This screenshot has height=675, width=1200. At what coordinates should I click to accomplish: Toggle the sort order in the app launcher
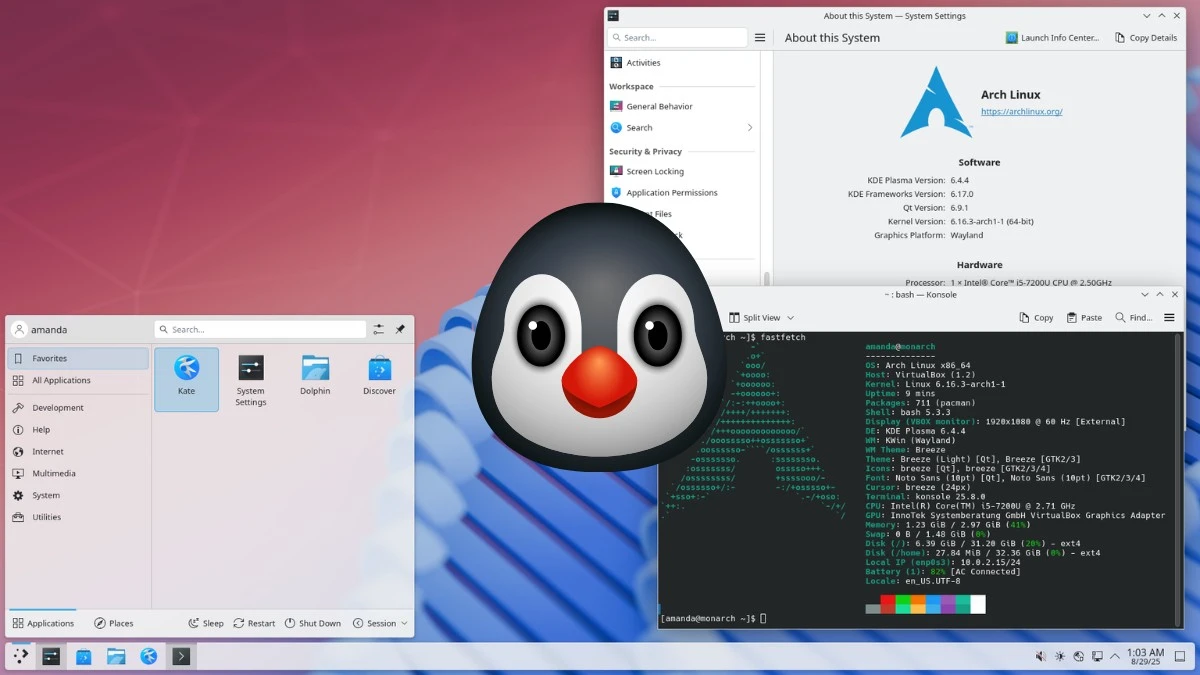pos(378,328)
